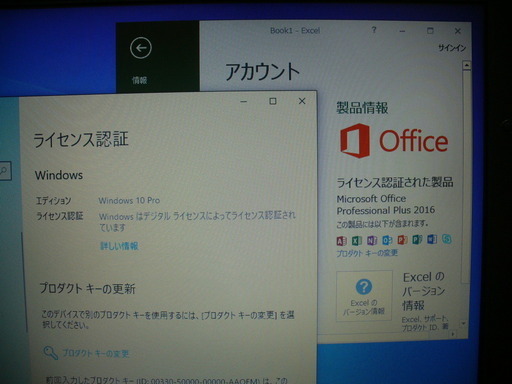
Task: Minimize the Settings activation window
Action: [244, 101]
